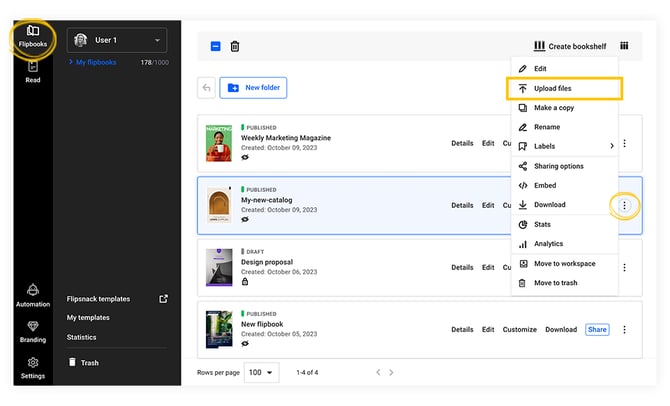
Task: Select Move to workspace menu entry
Action: tap(564, 264)
